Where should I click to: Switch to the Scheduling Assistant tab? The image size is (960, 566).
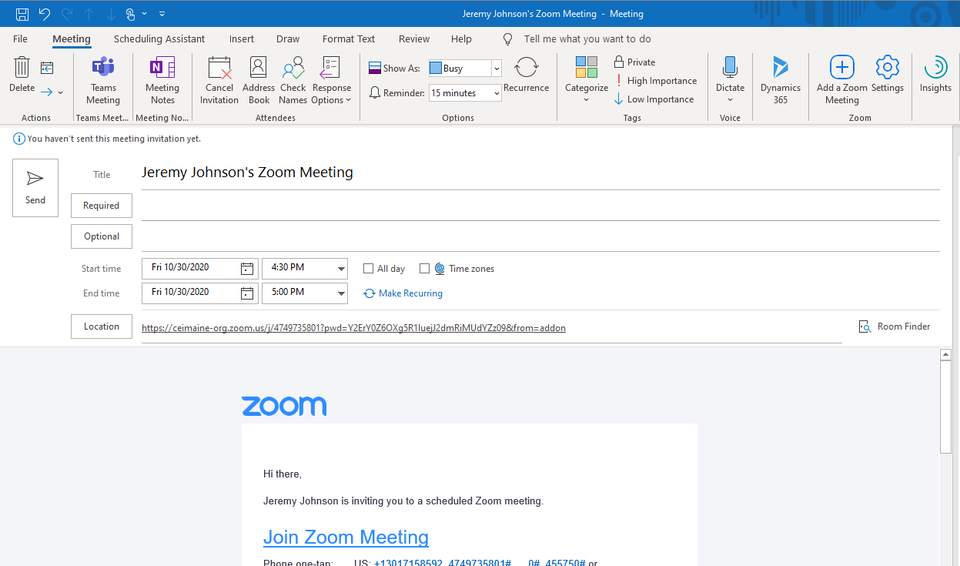pyautogui.click(x=159, y=39)
